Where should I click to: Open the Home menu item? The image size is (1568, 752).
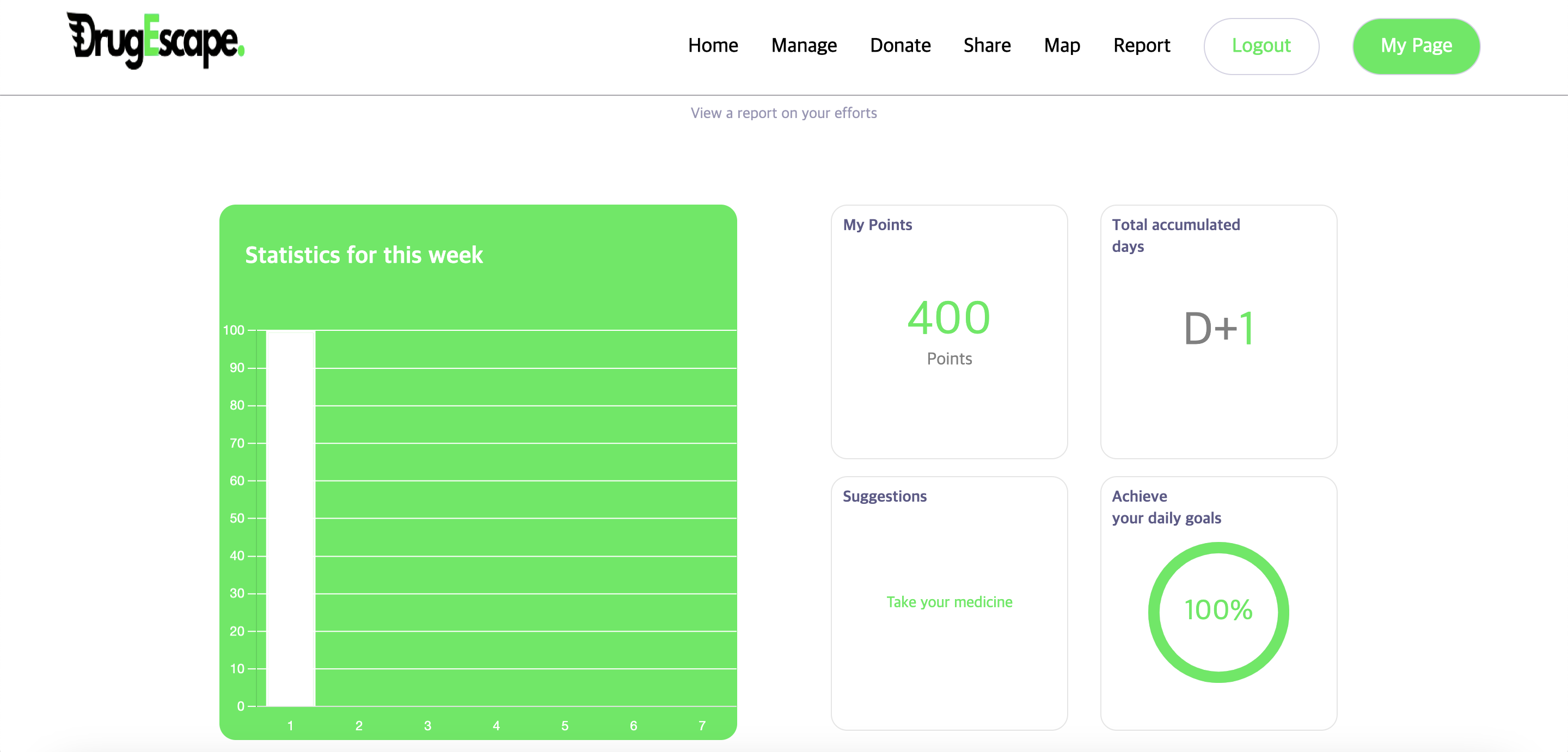click(713, 46)
